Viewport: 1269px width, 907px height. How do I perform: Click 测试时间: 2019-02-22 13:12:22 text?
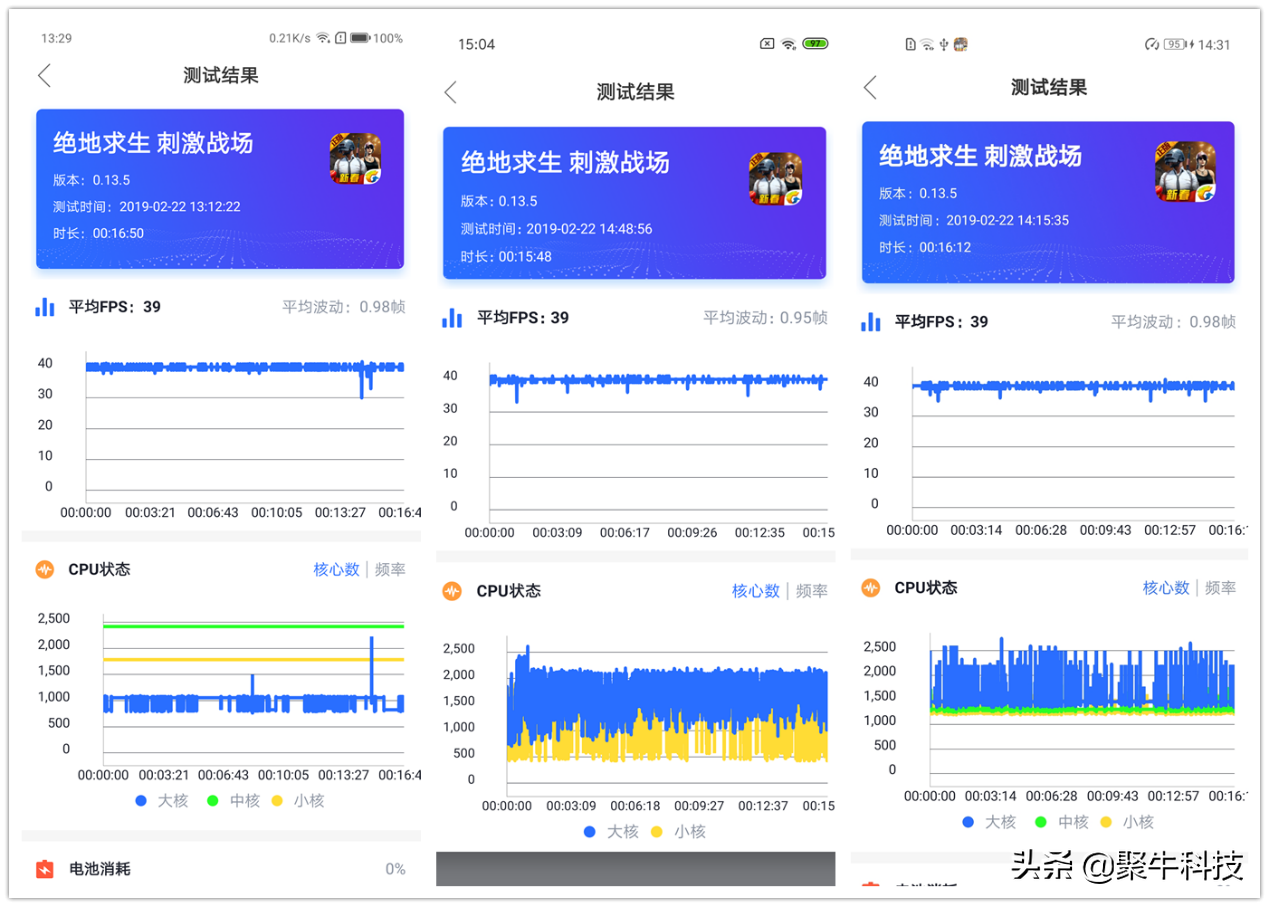click(x=147, y=207)
